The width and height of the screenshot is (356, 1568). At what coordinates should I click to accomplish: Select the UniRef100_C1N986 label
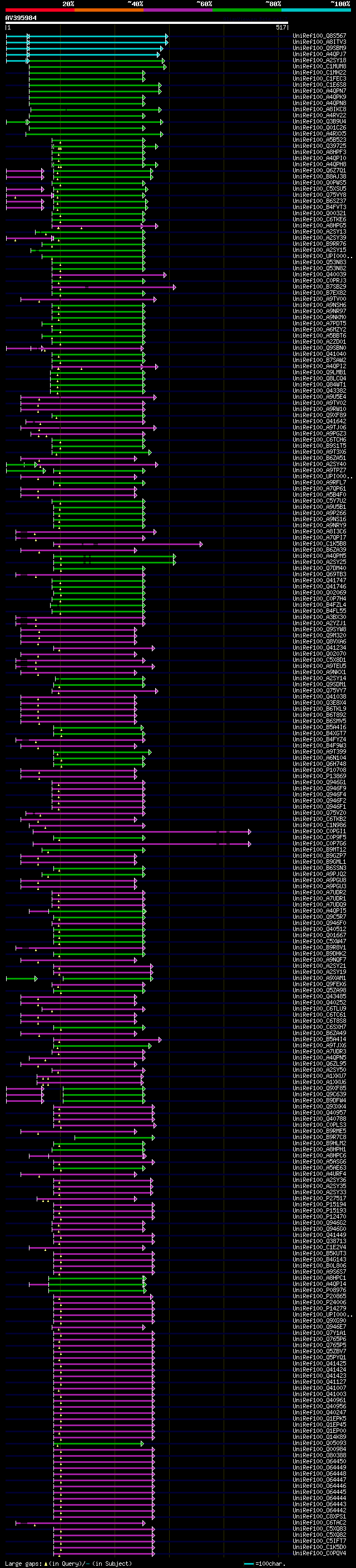click(x=319, y=825)
